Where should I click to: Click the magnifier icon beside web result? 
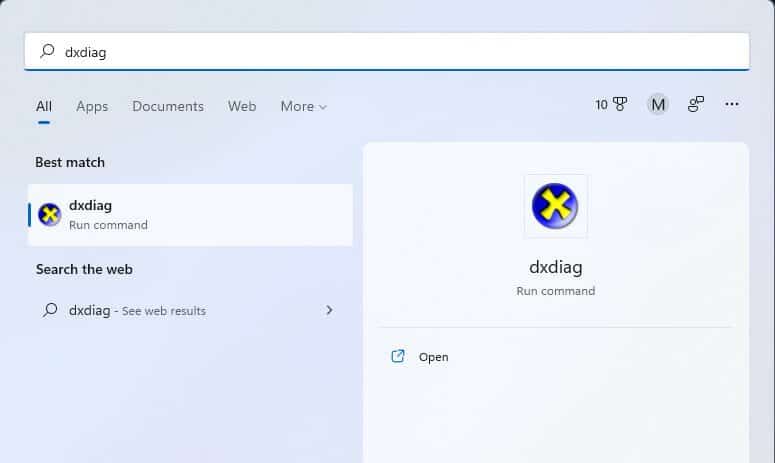[x=50, y=310]
